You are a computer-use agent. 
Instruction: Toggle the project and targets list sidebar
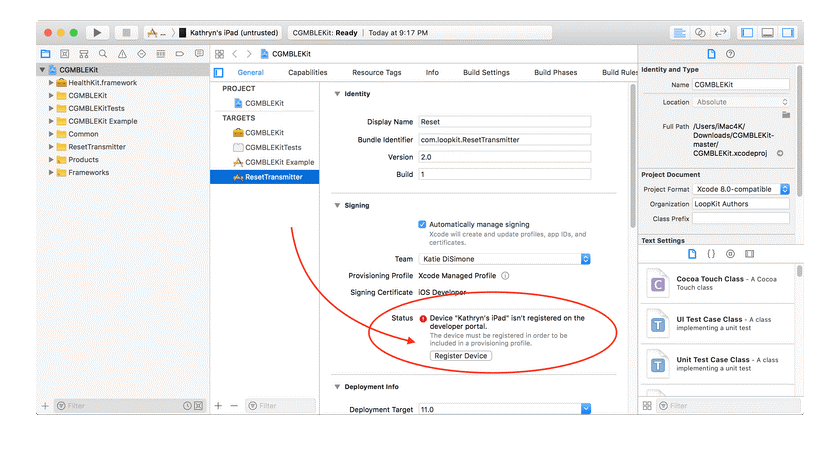[x=219, y=72]
